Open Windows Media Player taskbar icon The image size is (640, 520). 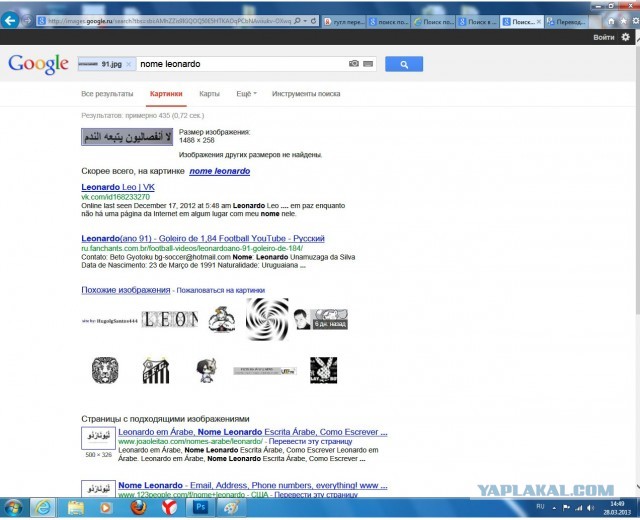[x=106, y=508]
